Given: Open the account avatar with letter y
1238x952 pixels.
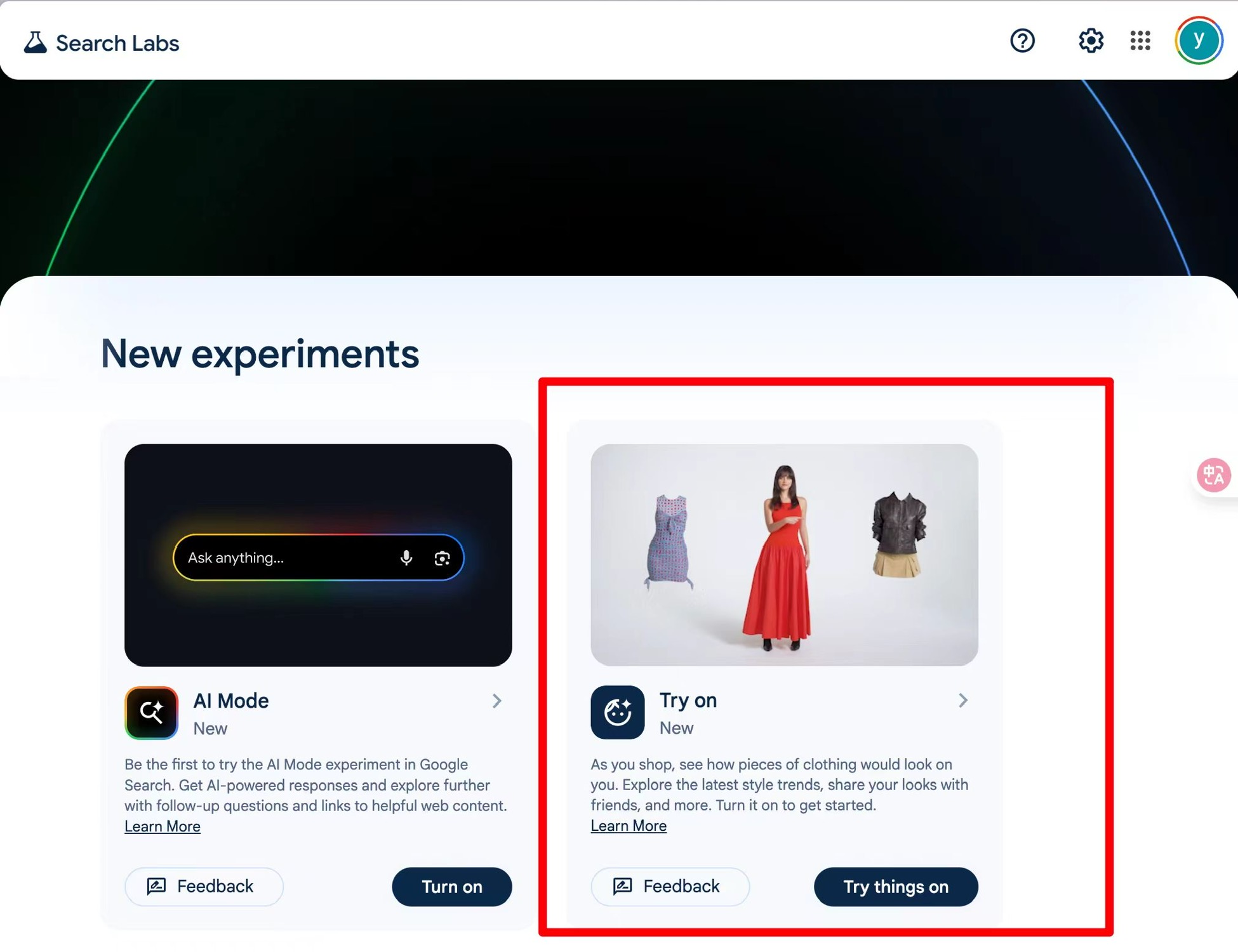Looking at the screenshot, I should tap(1198, 41).
